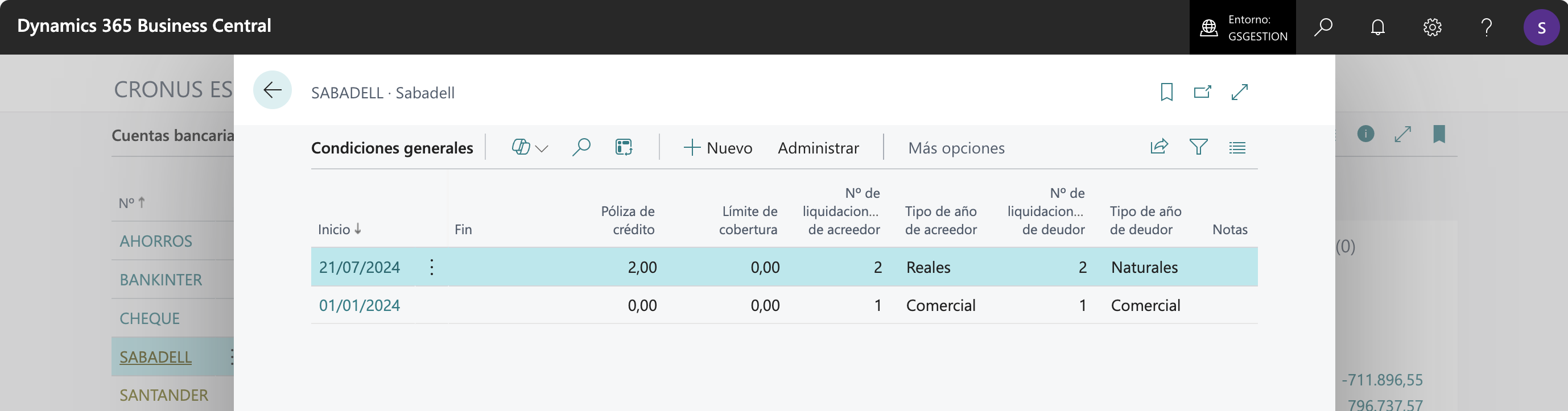Click Comercial acreedor type in 01/01/2024 row
The width and height of the screenshot is (1568, 411).
(x=940, y=305)
